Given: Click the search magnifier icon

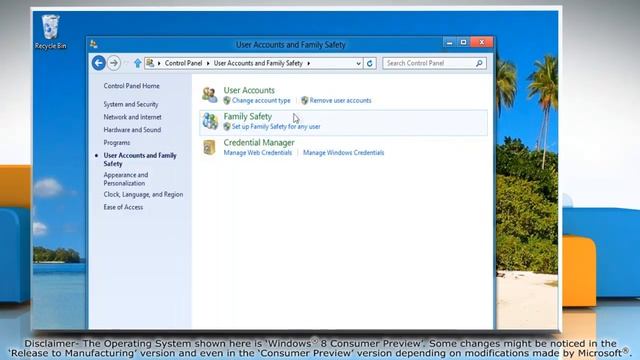Looking at the screenshot, I should (479, 63).
